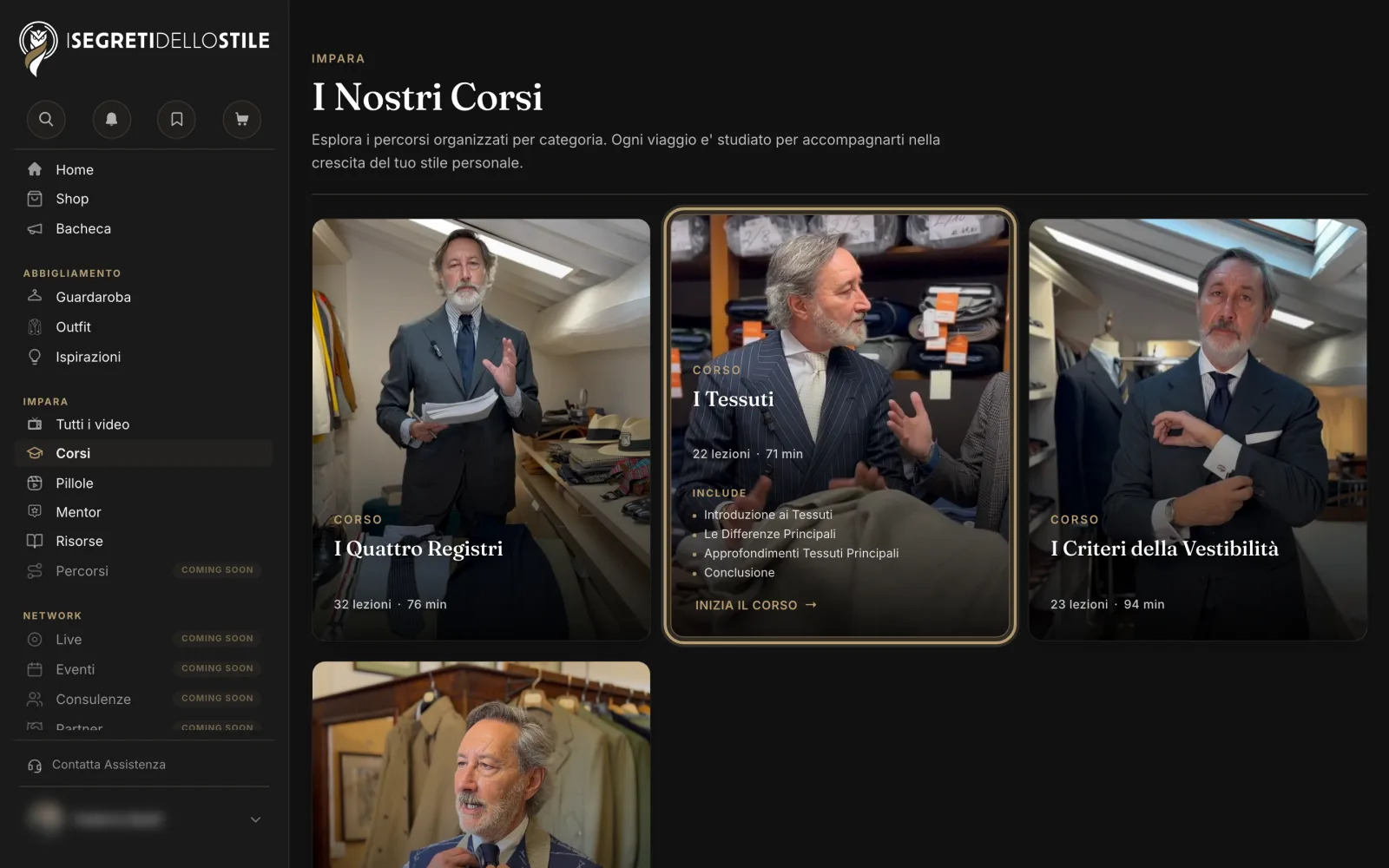Screen dimensions: 1389x868
Task: Click the Percorsi coming soon item
Action: tap(143, 570)
